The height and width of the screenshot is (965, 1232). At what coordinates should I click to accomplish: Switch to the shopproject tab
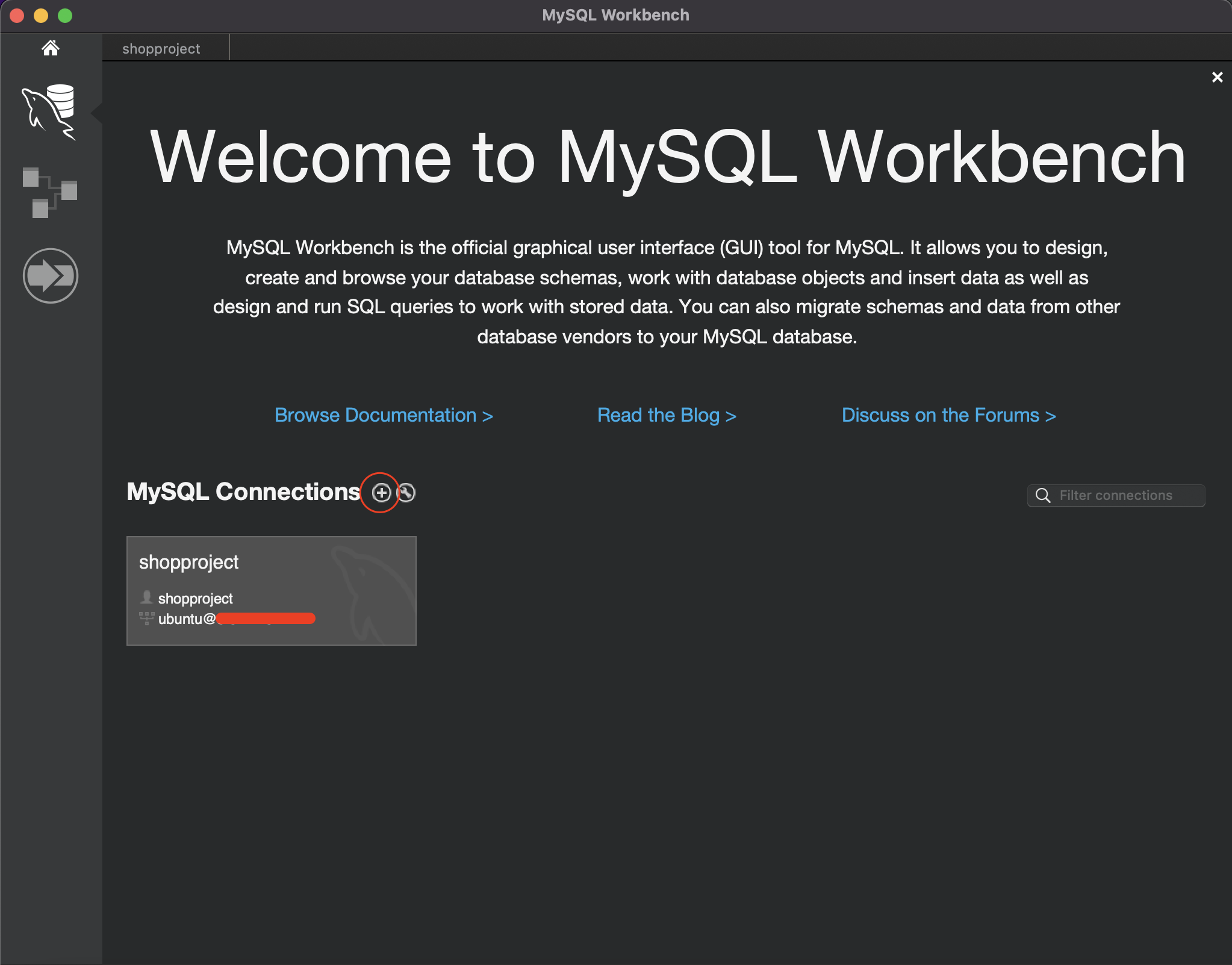coord(161,49)
